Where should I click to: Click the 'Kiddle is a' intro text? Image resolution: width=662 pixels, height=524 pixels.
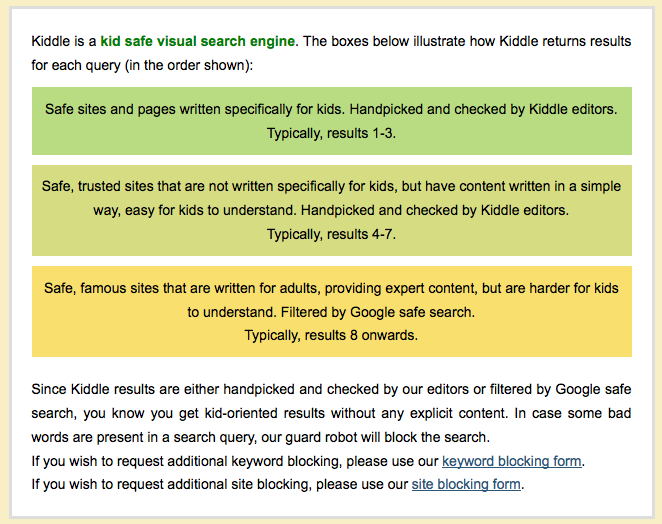coord(64,41)
